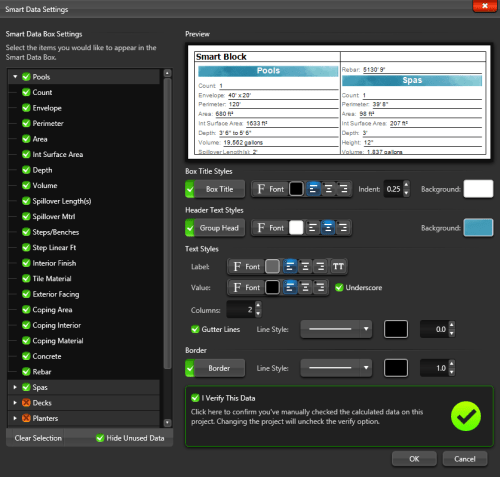Image resolution: width=500 pixels, height=477 pixels.
Task: Uncheck I Verify This Data
Action: 195,398
